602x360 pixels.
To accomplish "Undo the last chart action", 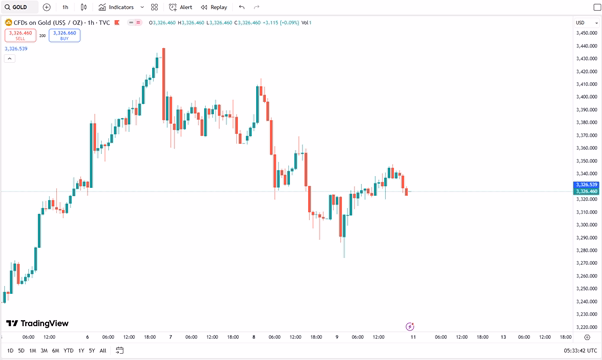I will (x=241, y=7).
